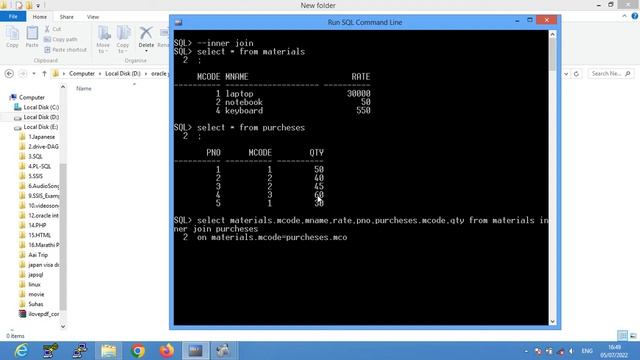Open the Delete dropdown arrow

146,51
